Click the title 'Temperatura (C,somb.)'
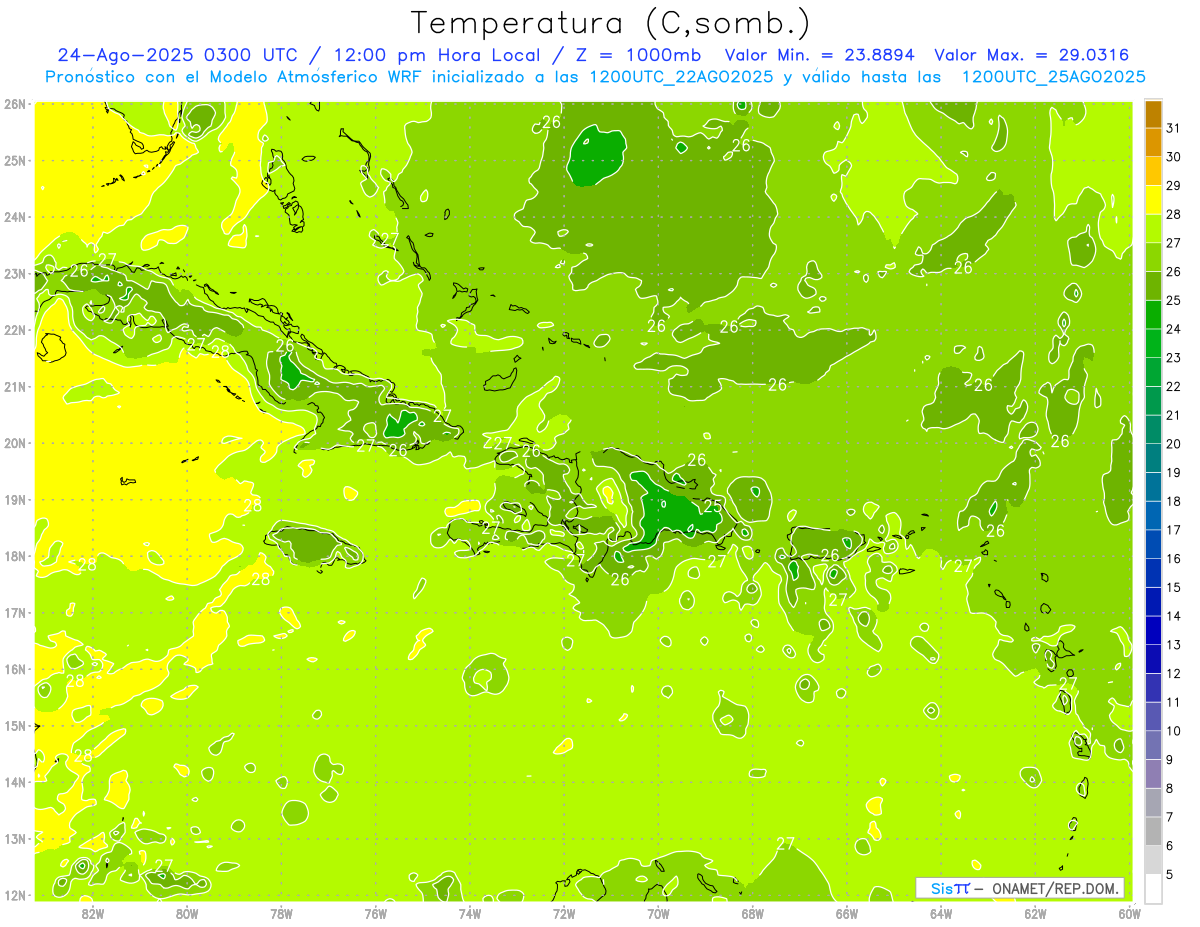Image resolution: width=1200 pixels, height=927 pixels. click(x=611, y=24)
